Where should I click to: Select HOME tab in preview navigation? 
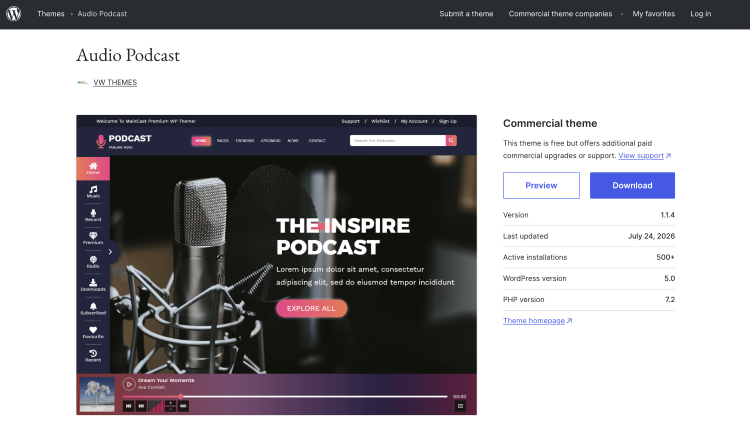(x=201, y=141)
